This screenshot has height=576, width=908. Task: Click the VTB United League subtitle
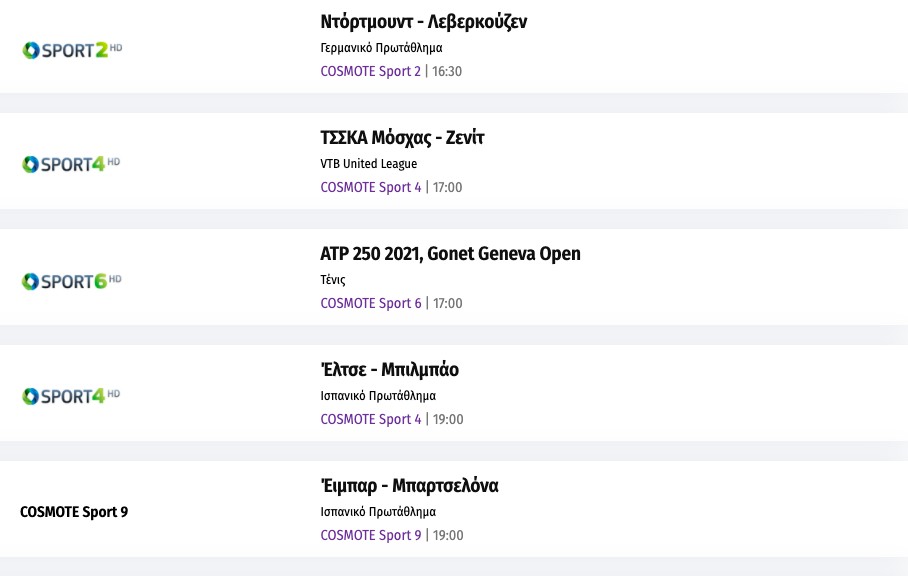point(369,164)
